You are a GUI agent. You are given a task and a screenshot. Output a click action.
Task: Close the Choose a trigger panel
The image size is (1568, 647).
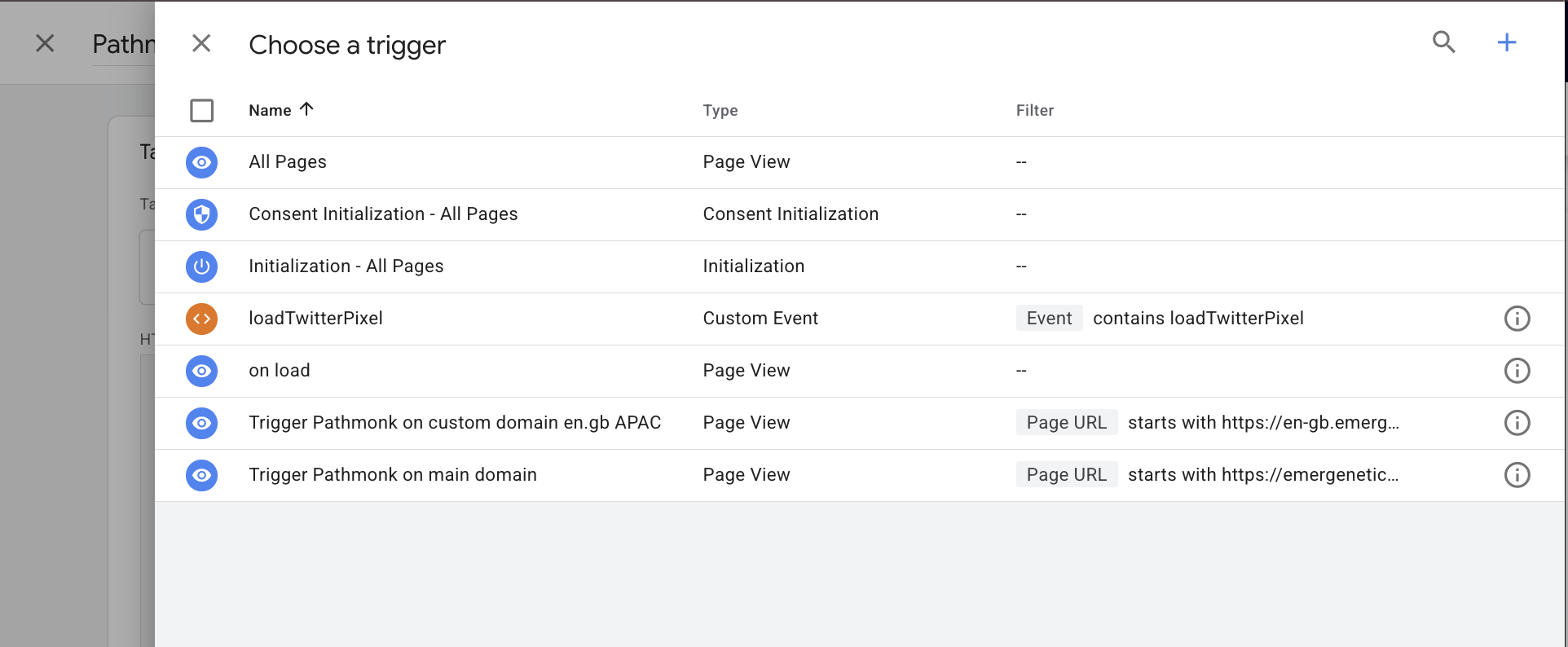[x=201, y=43]
